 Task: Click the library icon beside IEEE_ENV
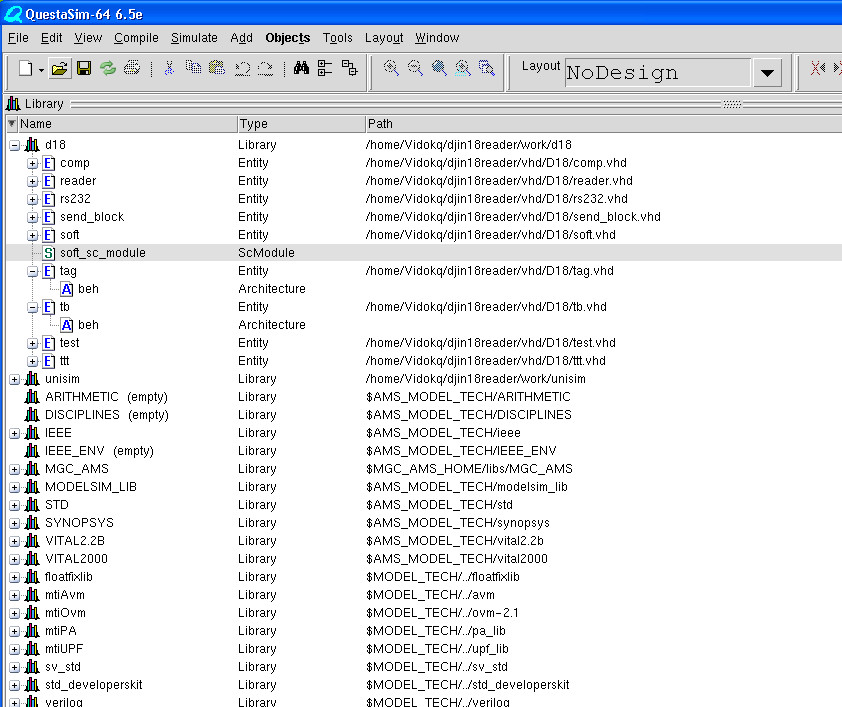[32, 451]
